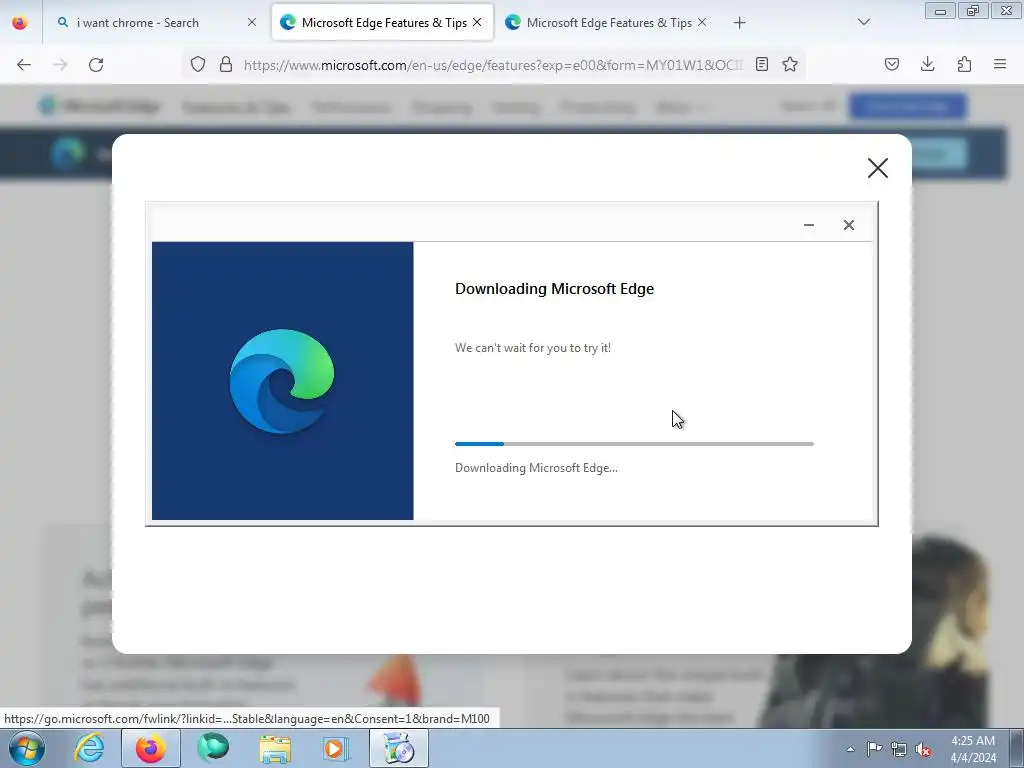Viewport: 1024px width, 768px height.
Task: Go back with the browser back arrow
Action: click(24, 65)
